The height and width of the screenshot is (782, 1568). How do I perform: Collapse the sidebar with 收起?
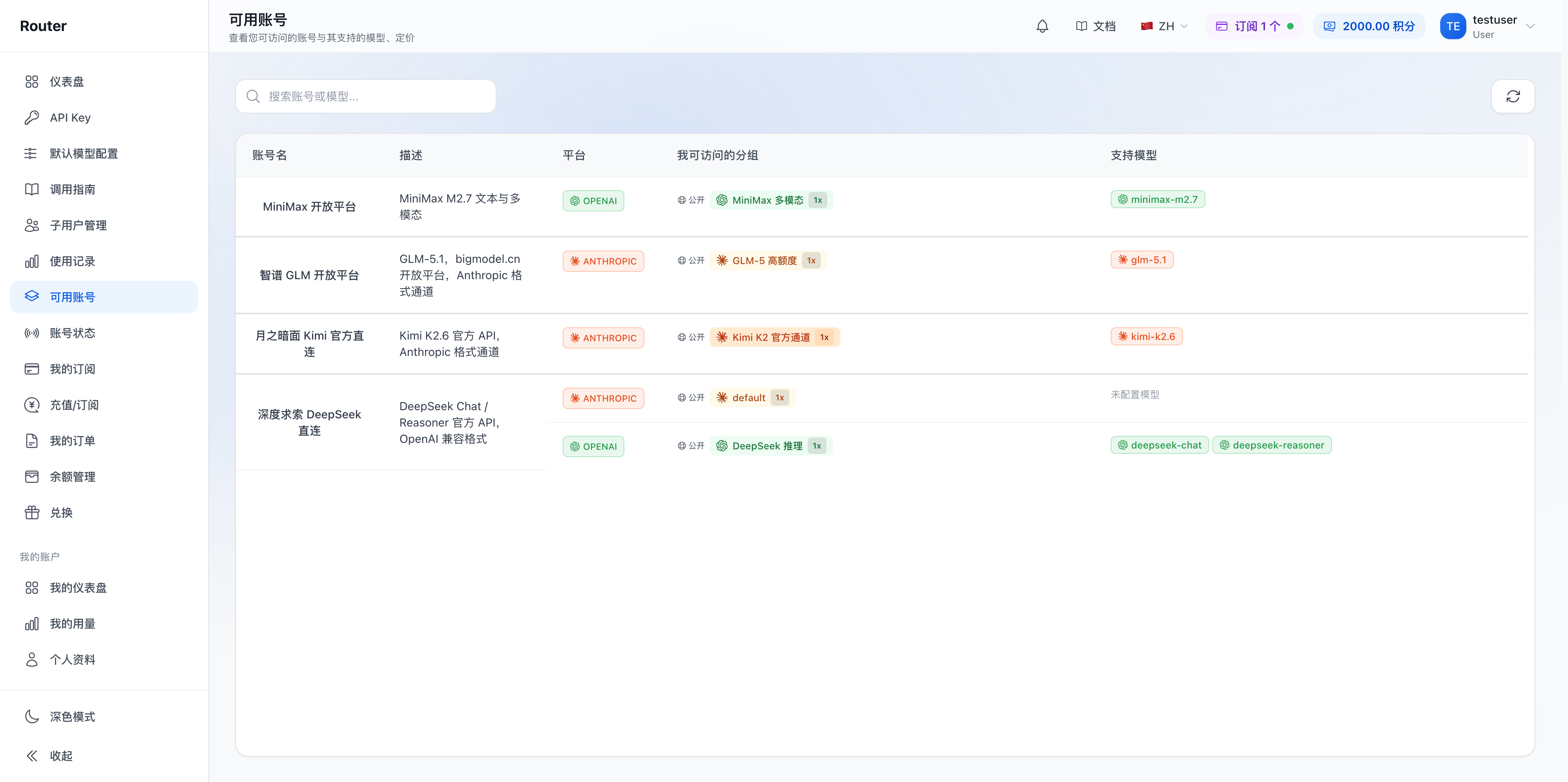click(x=104, y=756)
